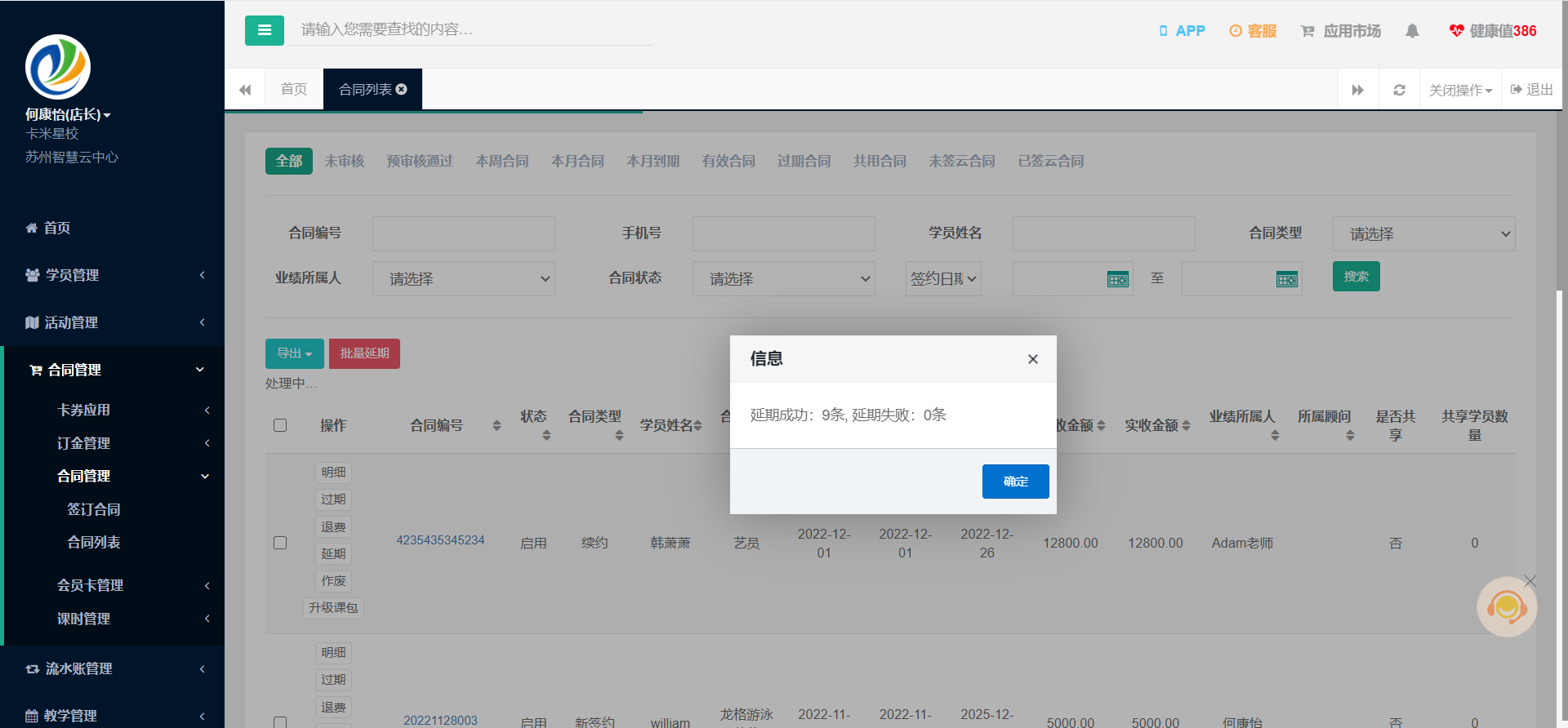Select the 本月到期 filter tab
Viewport: 1568px width, 728px height.
653,161
